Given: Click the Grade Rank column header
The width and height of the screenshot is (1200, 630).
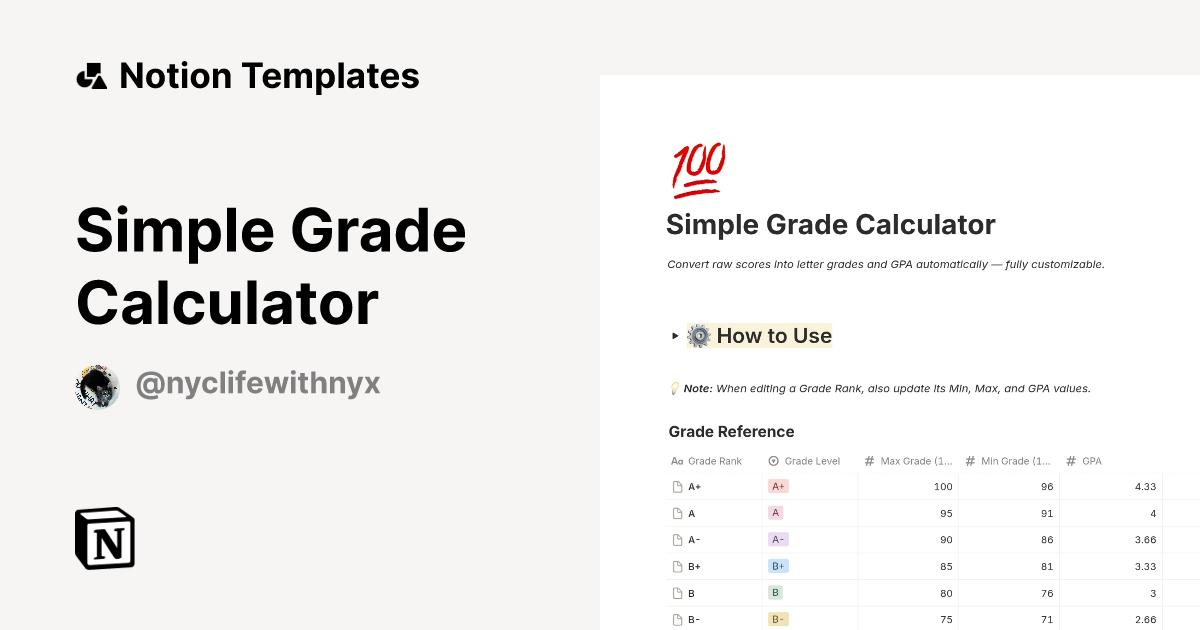Looking at the screenshot, I should coord(714,461).
